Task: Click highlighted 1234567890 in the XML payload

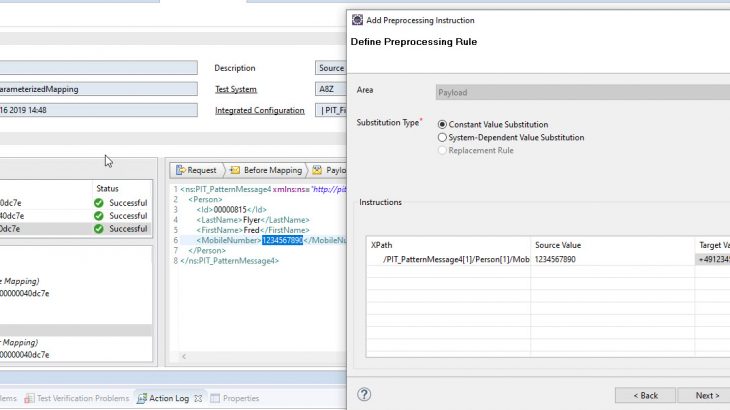Action: (x=282, y=240)
